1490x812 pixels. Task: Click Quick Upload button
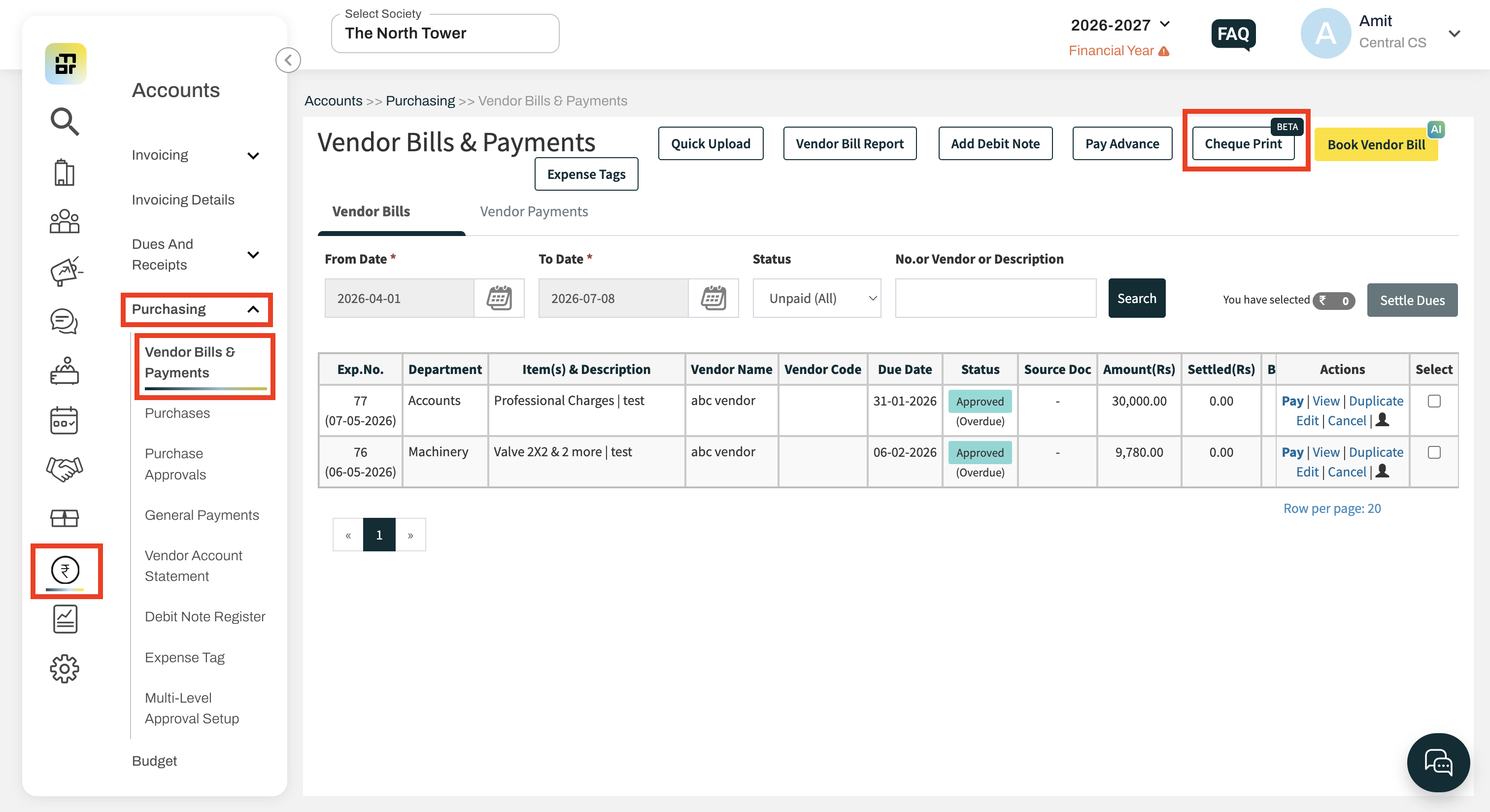coord(711,143)
